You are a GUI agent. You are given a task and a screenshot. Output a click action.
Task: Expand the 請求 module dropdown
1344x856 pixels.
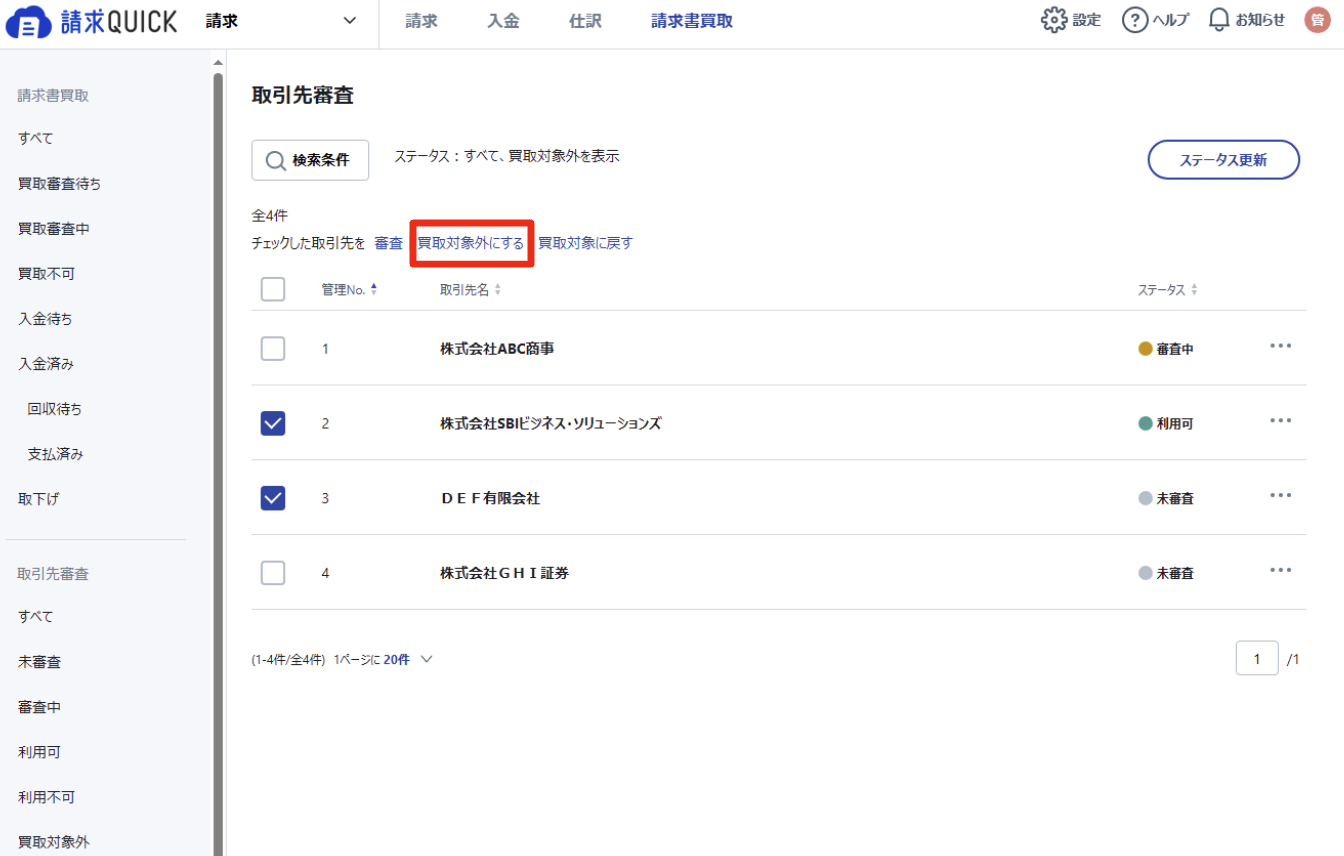click(281, 21)
